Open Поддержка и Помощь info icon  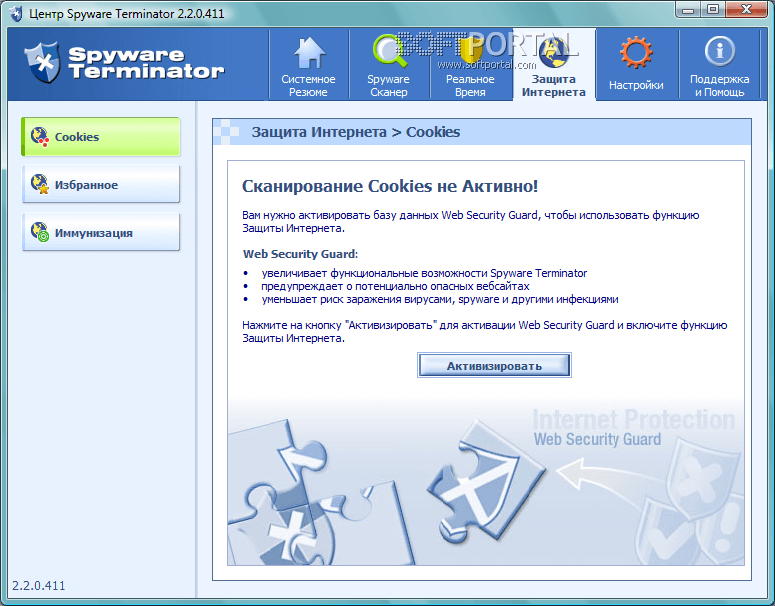click(720, 50)
